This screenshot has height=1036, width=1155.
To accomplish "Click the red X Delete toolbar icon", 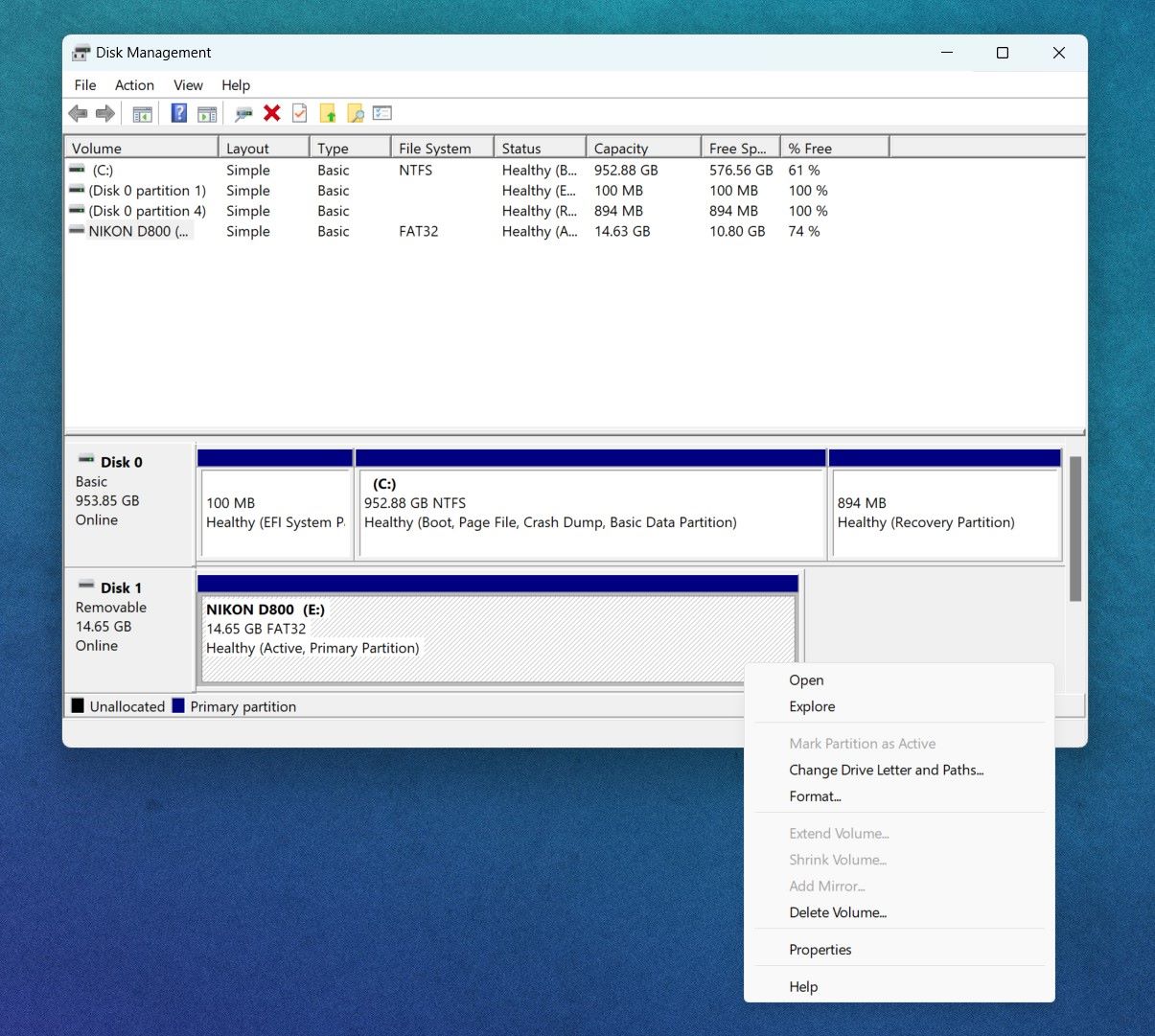I will pos(272,113).
